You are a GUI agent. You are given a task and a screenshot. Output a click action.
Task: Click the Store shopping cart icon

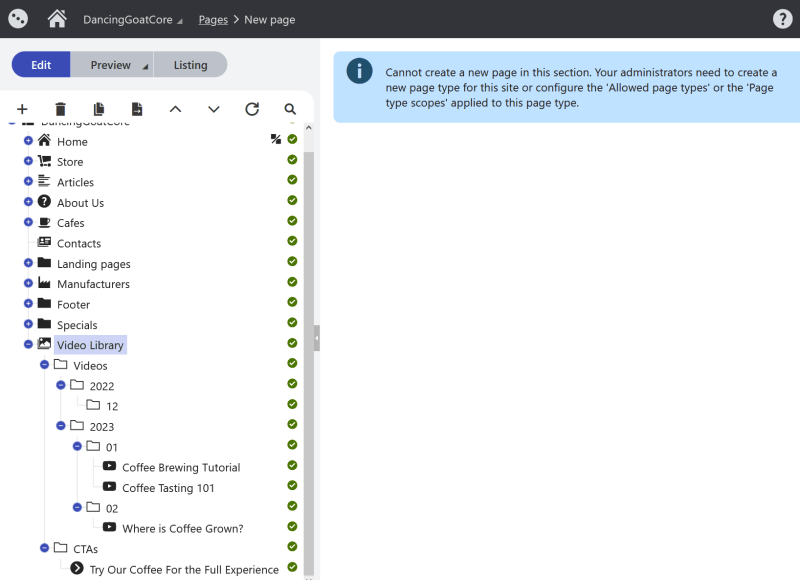pos(44,161)
